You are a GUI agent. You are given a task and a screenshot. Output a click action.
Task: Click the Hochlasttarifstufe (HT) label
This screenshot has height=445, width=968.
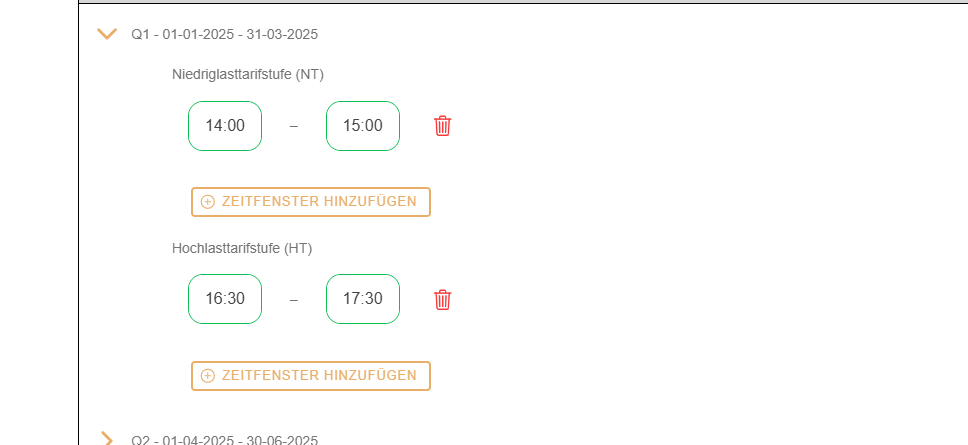tap(242, 248)
